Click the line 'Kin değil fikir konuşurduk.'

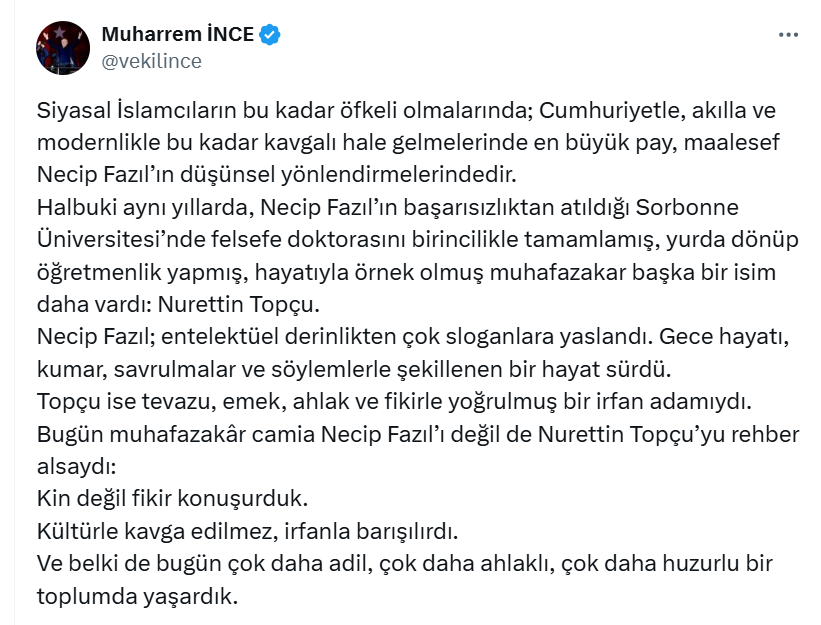coord(172,498)
